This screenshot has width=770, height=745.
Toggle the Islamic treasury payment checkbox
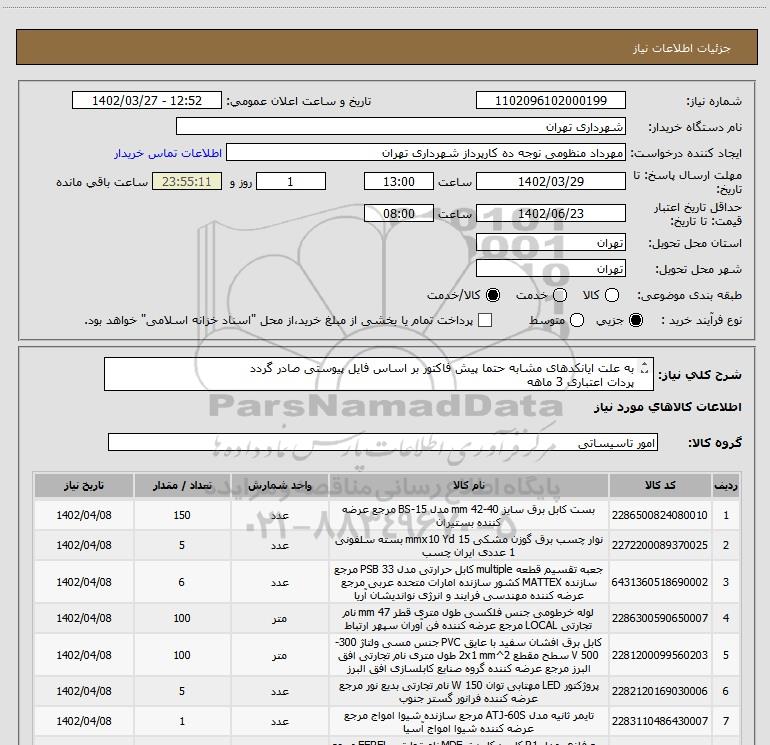click(x=485, y=321)
